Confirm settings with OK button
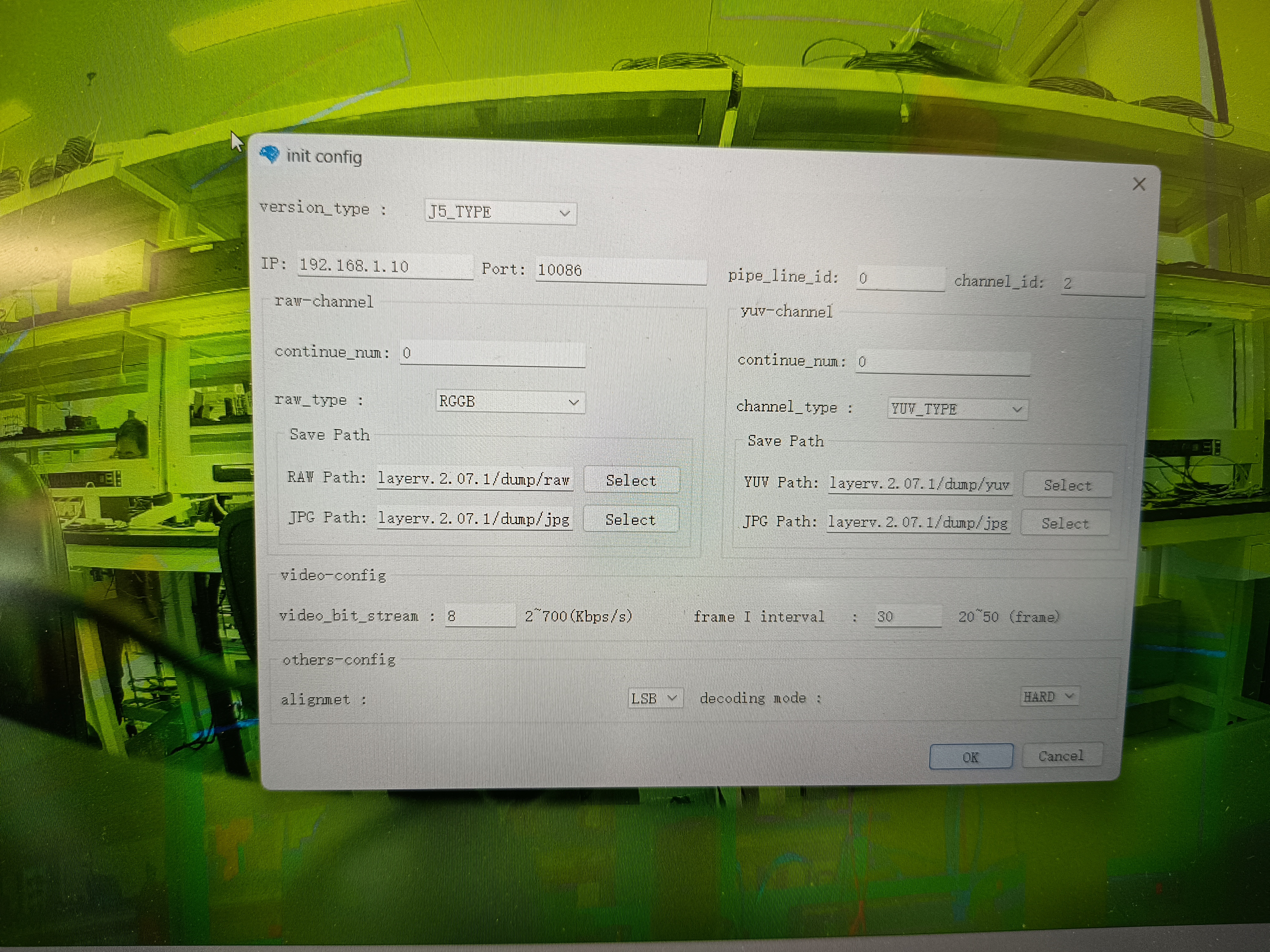The image size is (1270, 952). click(970, 757)
